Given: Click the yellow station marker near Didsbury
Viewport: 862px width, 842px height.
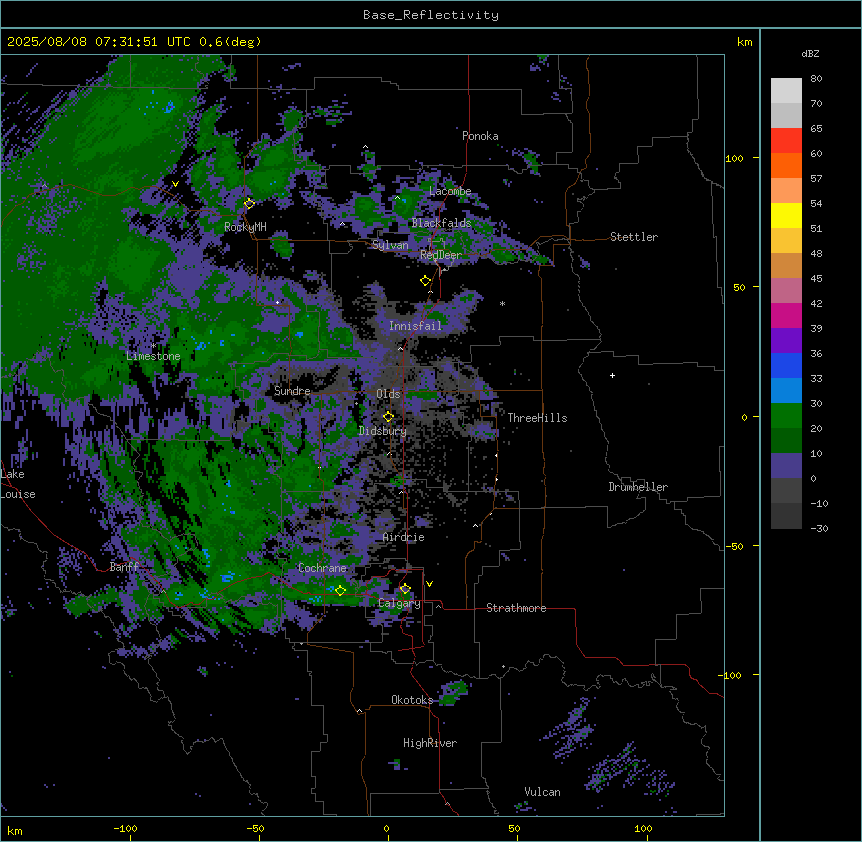Looking at the screenshot, I should coord(388,417).
